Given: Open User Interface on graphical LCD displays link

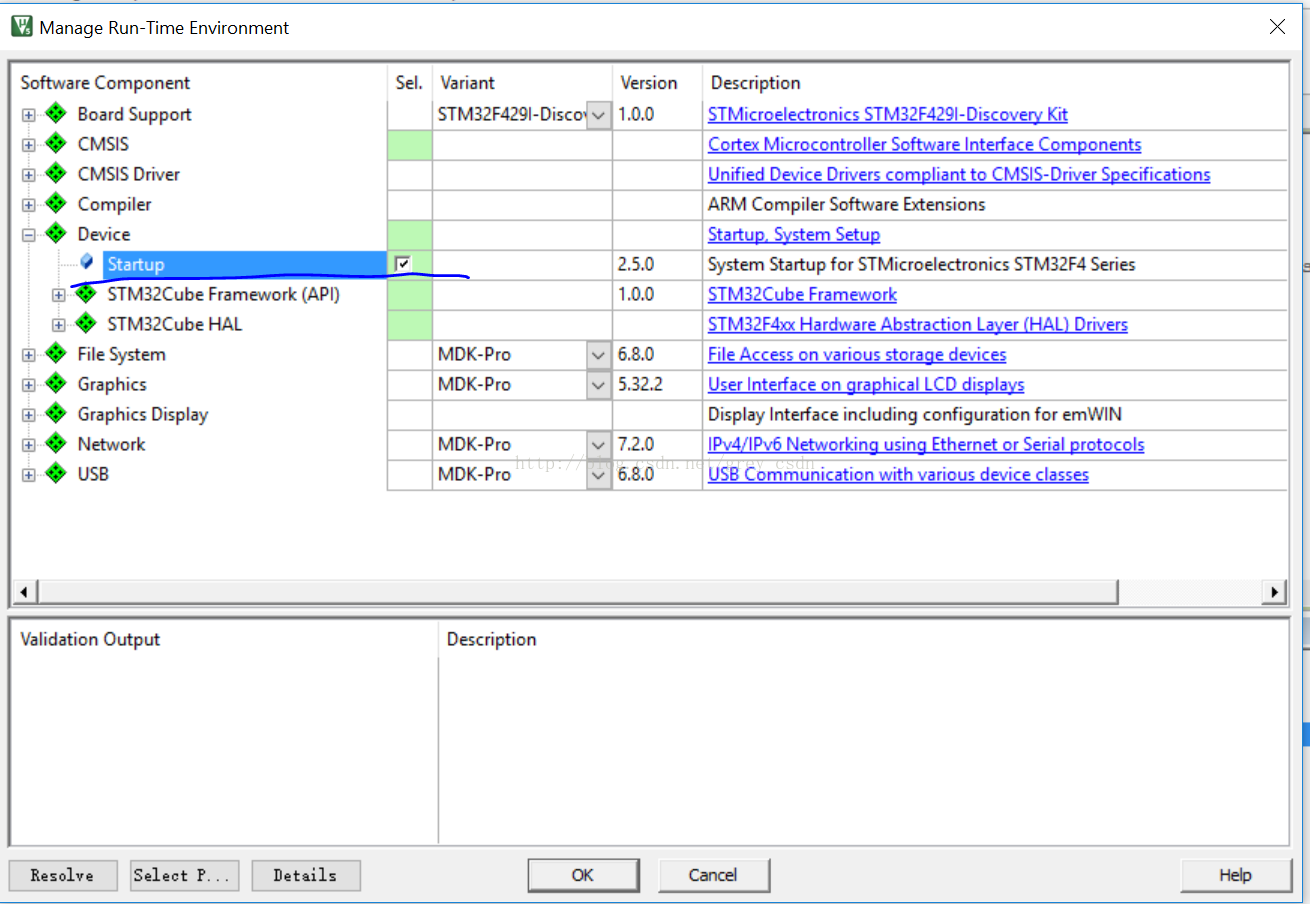Looking at the screenshot, I should (x=866, y=384).
